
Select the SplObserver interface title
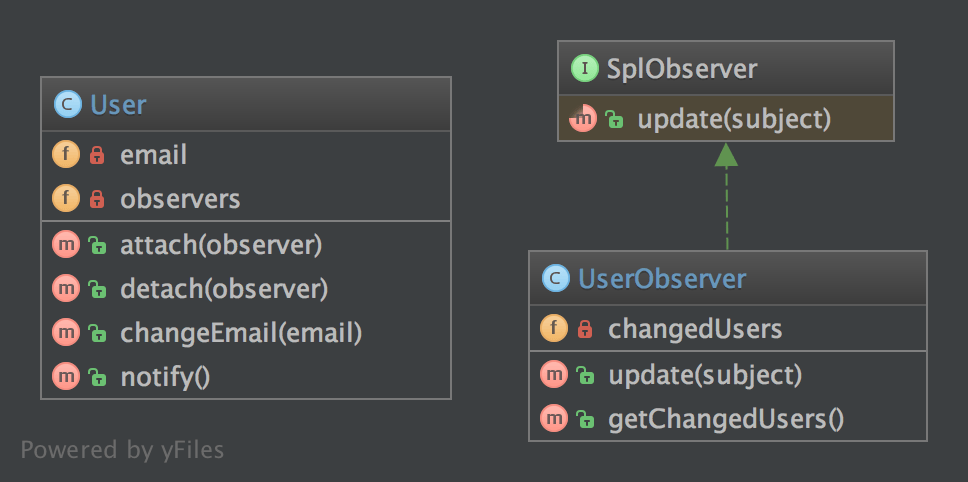[x=681, y=69]
